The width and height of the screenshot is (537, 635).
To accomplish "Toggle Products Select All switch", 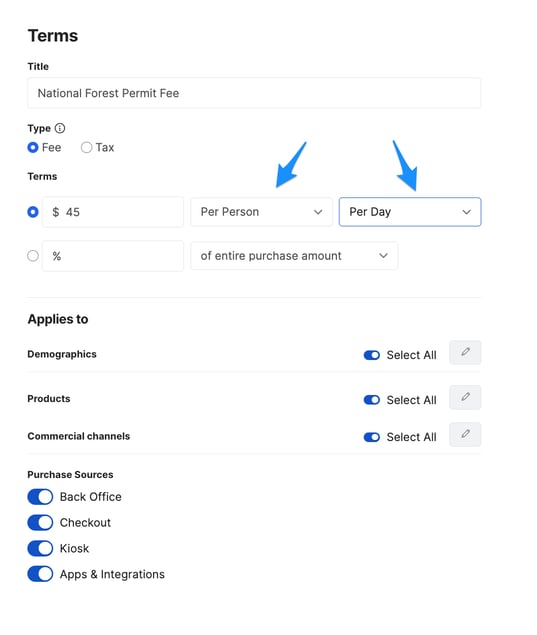I will (x=372, y=400).
